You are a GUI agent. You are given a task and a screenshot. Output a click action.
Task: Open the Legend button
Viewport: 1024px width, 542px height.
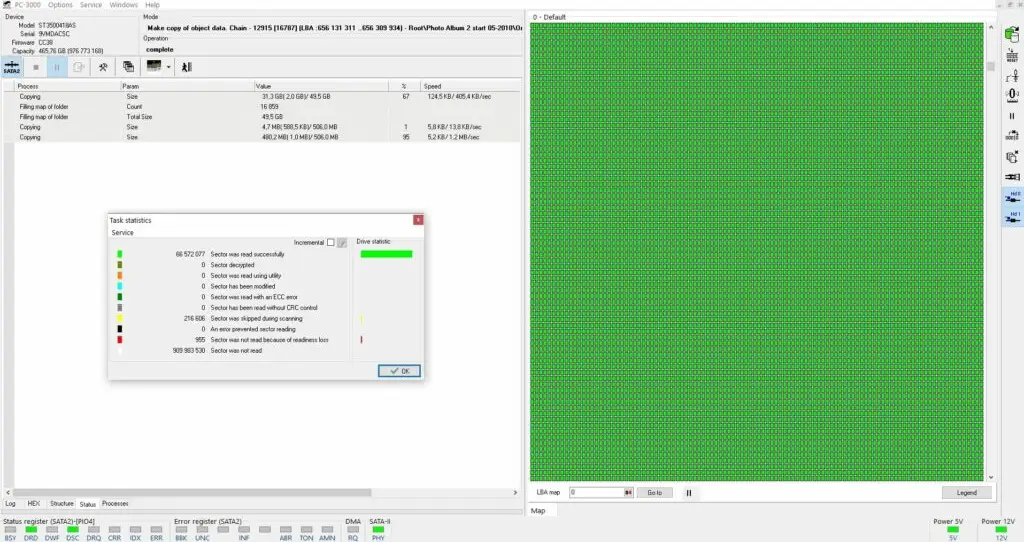(967, 492)
